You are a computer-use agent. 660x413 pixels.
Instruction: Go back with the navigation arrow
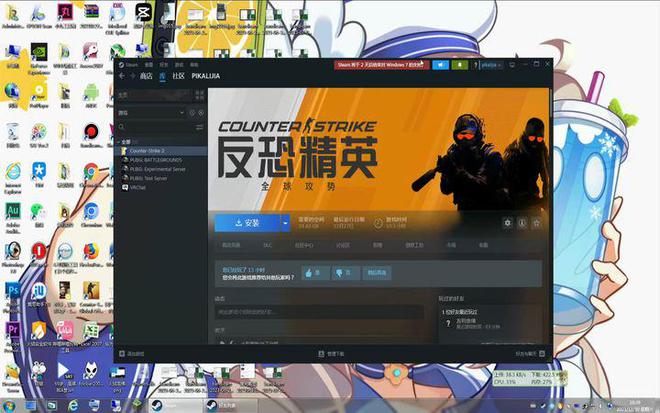point(121,75)
